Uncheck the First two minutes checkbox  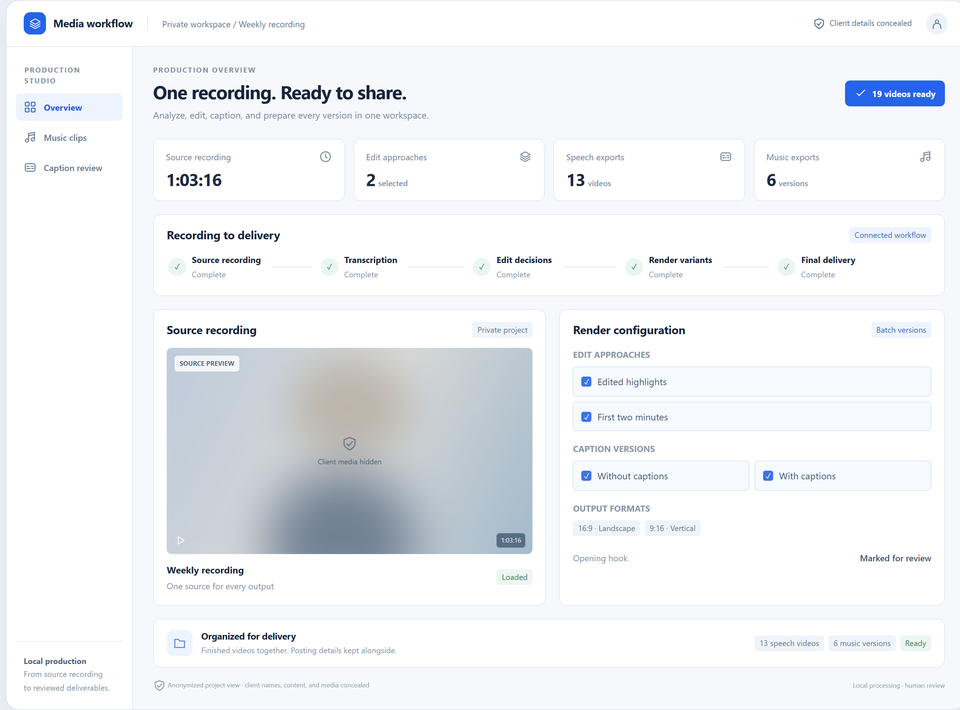pos(586,417)
